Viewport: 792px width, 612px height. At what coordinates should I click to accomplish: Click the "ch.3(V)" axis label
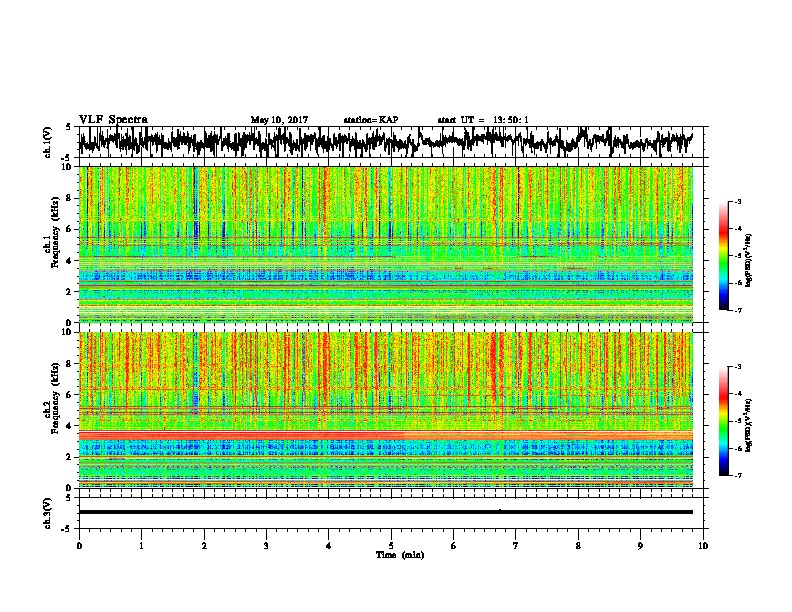click(48, 514)
